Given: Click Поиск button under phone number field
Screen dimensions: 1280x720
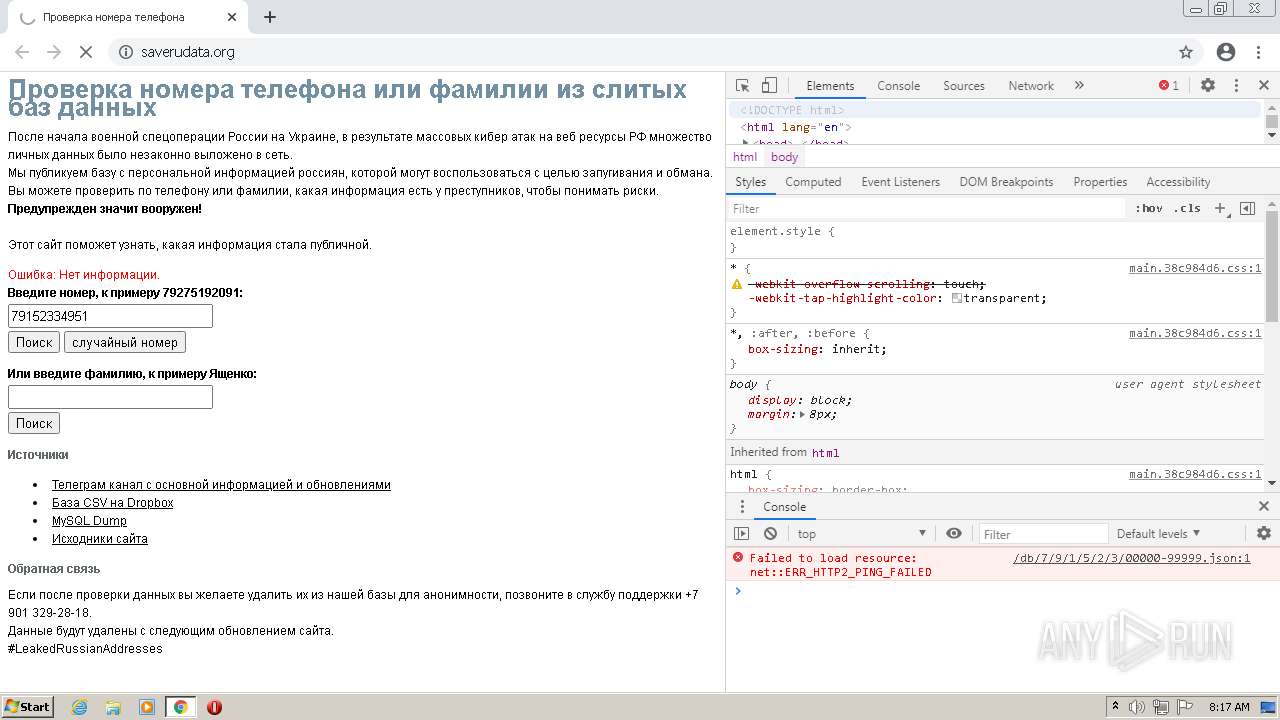Looking at the screenshot, I should pos(34,342).
